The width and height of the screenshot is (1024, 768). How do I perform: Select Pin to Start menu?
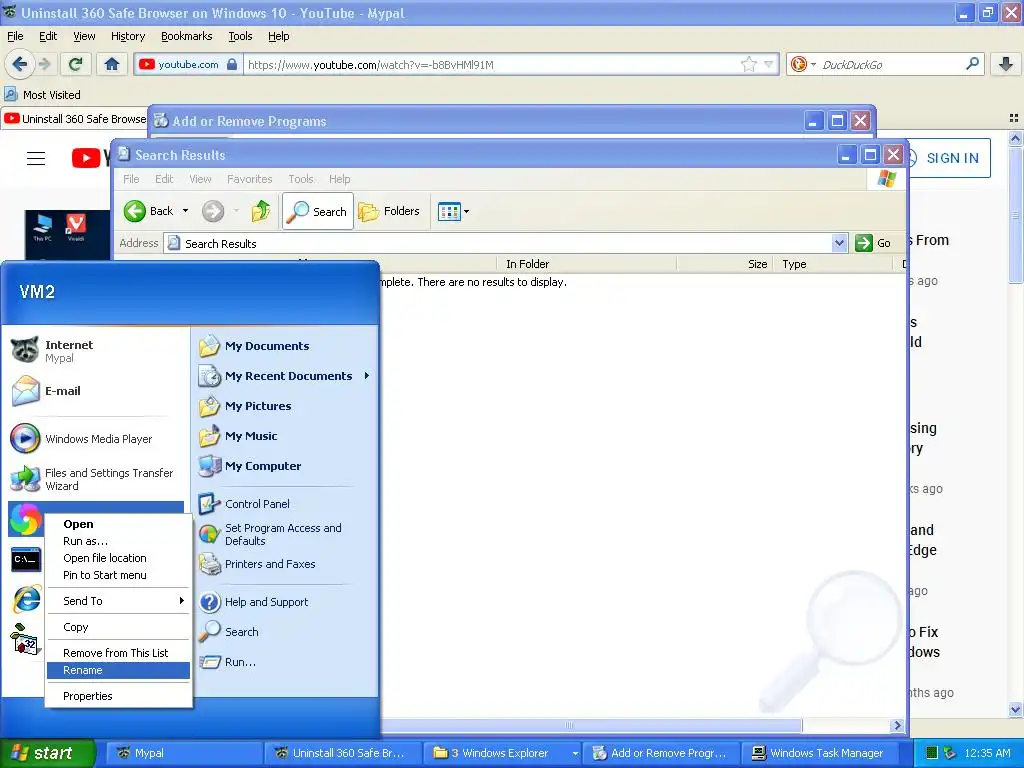point(119,575)
